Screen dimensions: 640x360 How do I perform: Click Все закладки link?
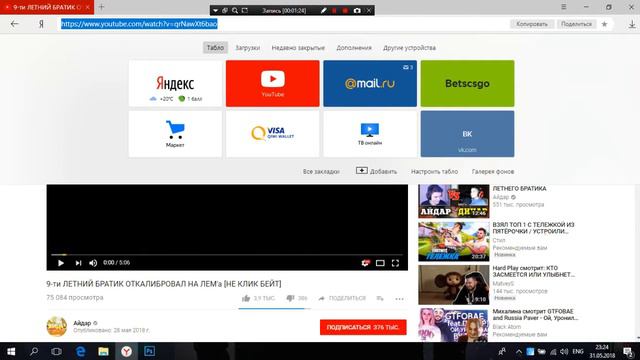click(321, 172)
